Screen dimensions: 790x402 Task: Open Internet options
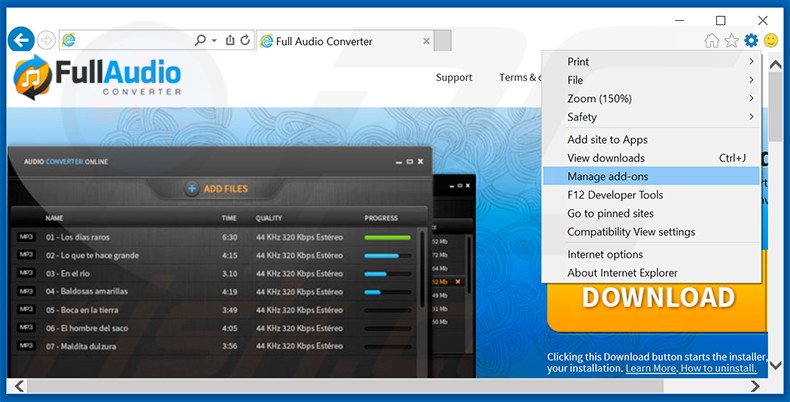coord(651,254)
